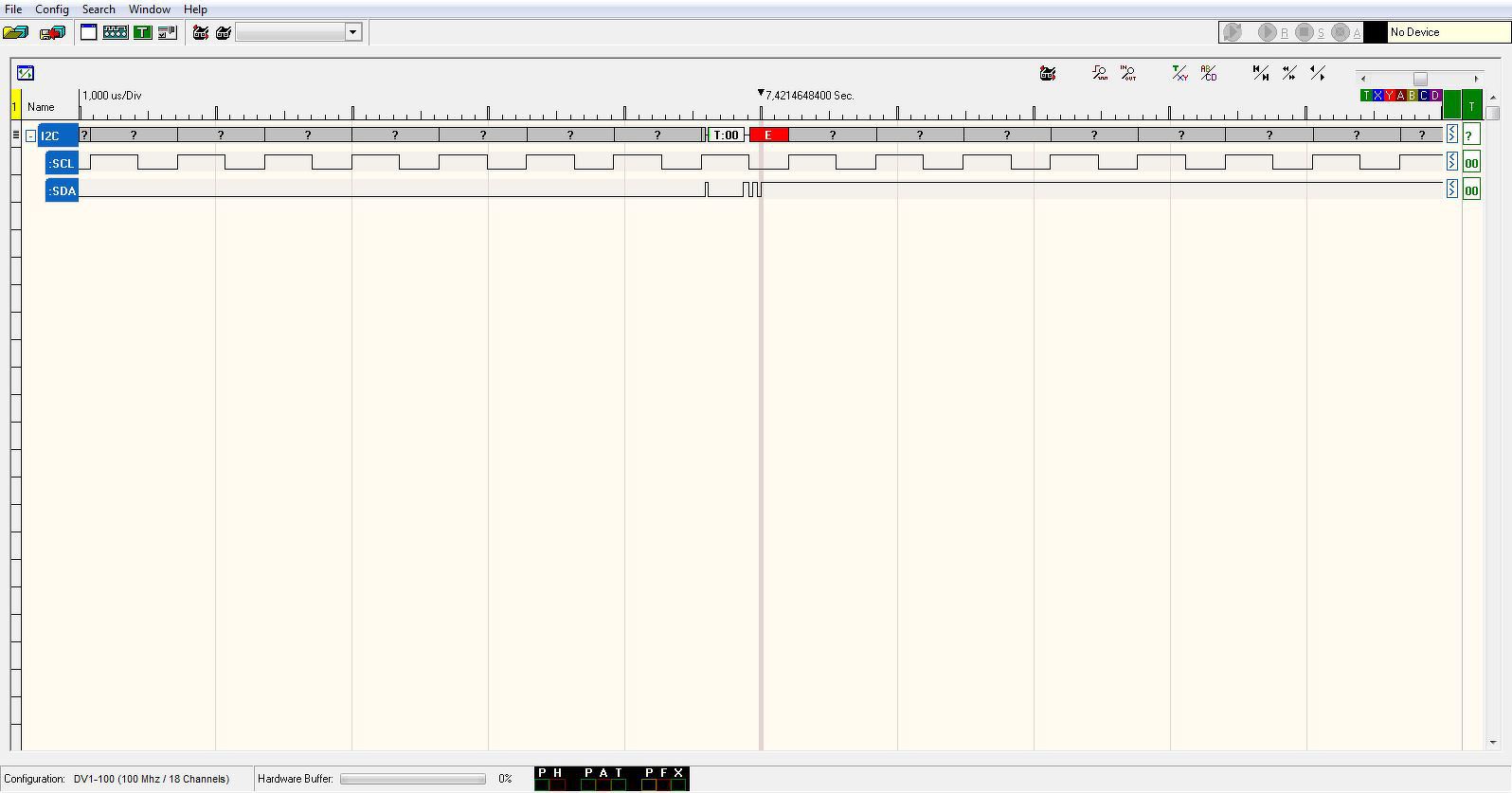The image size is (1512, 793).
Task: Click the T/XY marker icon
Action: (x=1179, y=73)
